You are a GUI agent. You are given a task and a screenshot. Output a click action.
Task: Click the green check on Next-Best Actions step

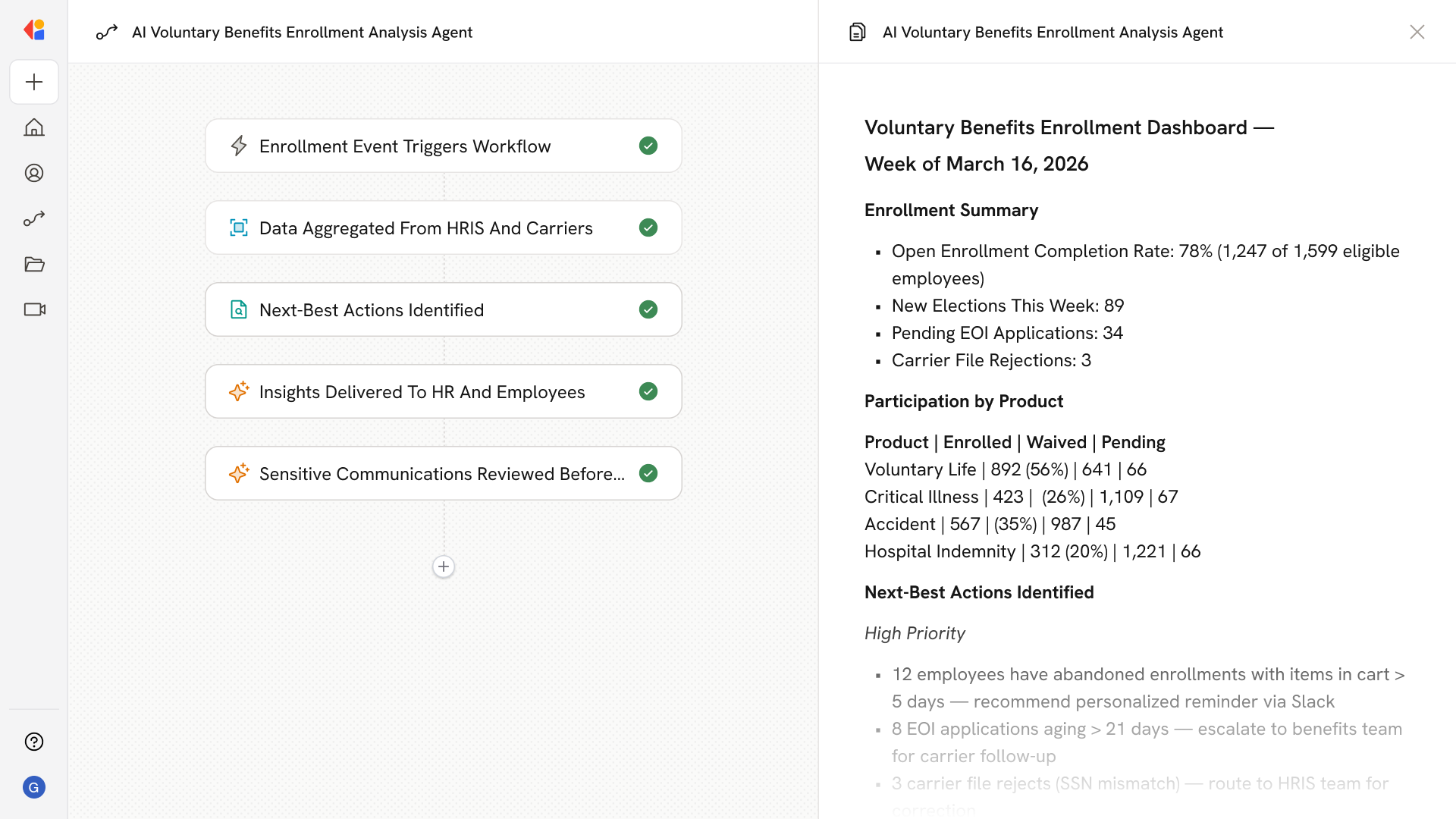(x=648, y=309)
